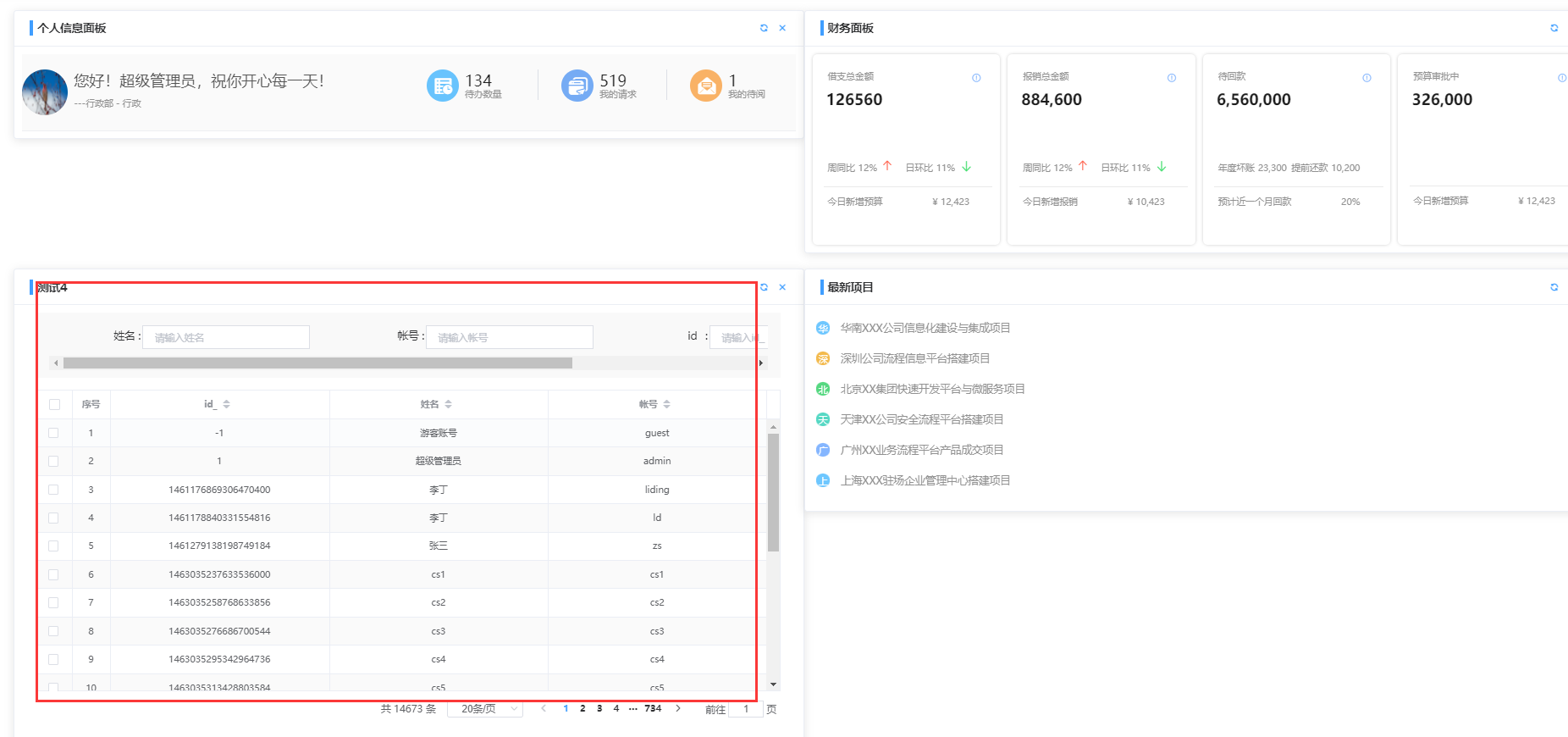The image size is (1568, 737).
Task: Open the 20条/页 page size dropdown
Action: click(x=485, y=709)
